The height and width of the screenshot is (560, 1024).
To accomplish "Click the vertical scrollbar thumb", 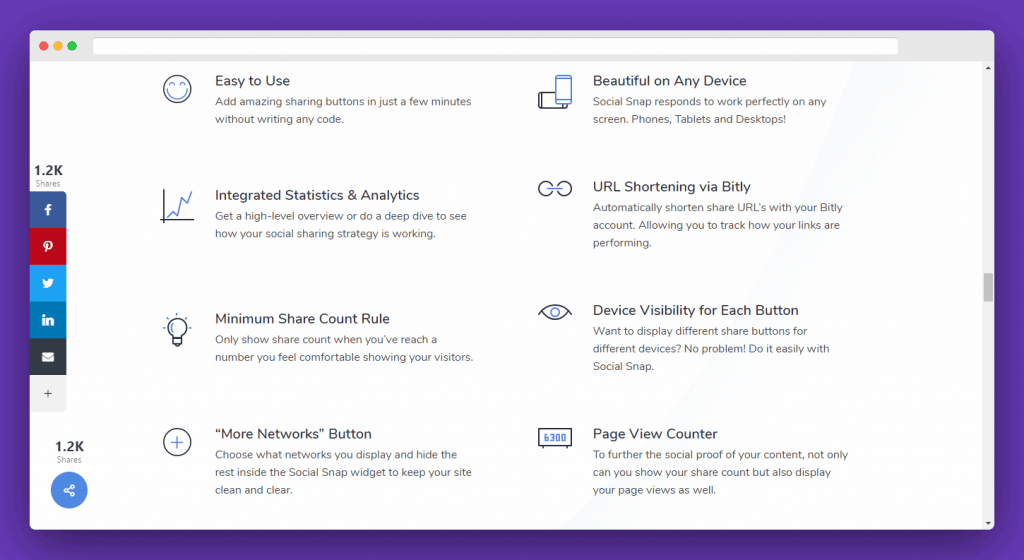I will pos(988,288).
